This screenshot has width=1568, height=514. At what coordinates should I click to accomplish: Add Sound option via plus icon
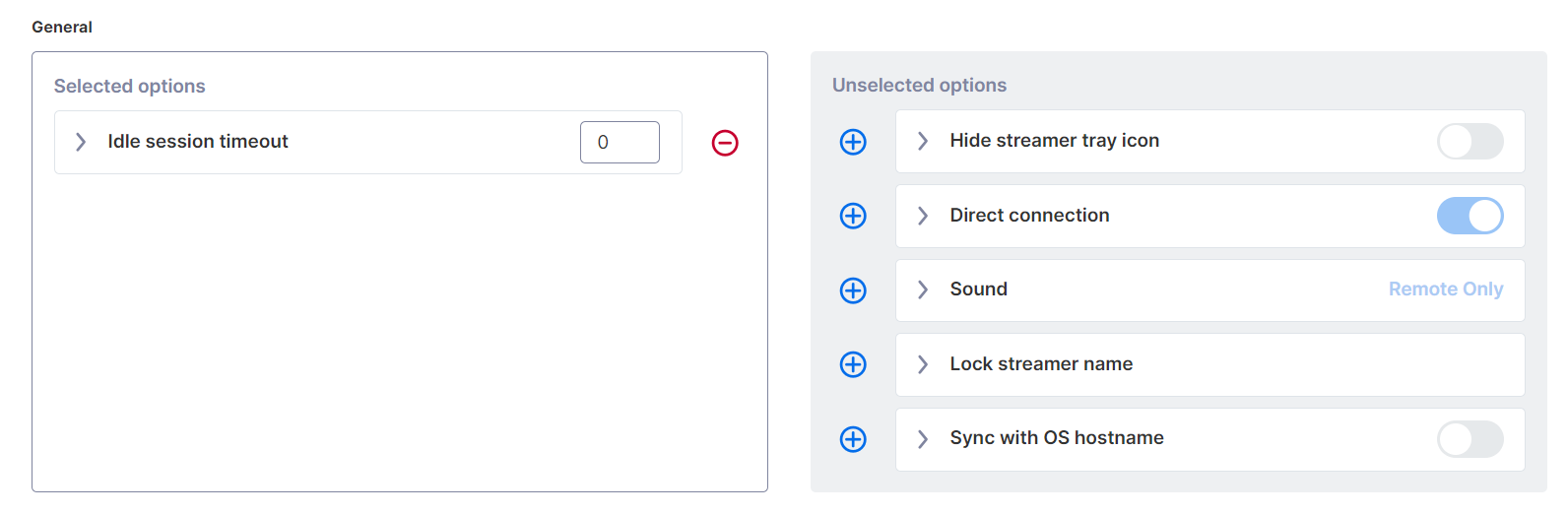coord(853,290)
